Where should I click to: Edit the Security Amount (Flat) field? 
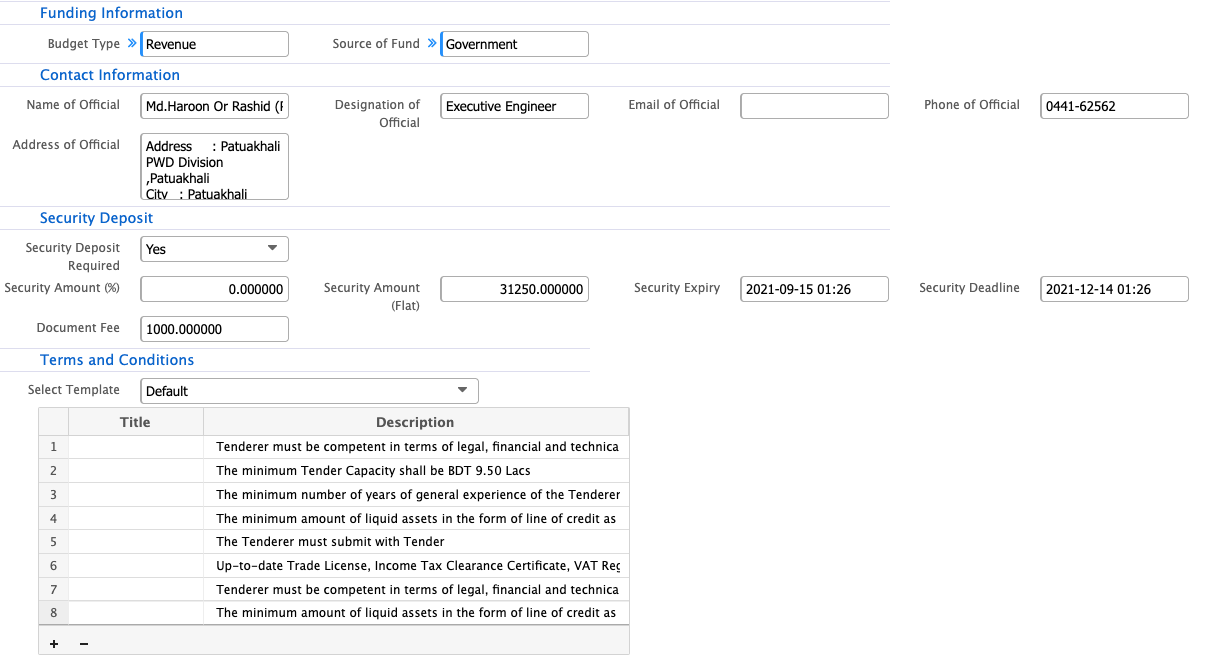(x=514, y=289)
